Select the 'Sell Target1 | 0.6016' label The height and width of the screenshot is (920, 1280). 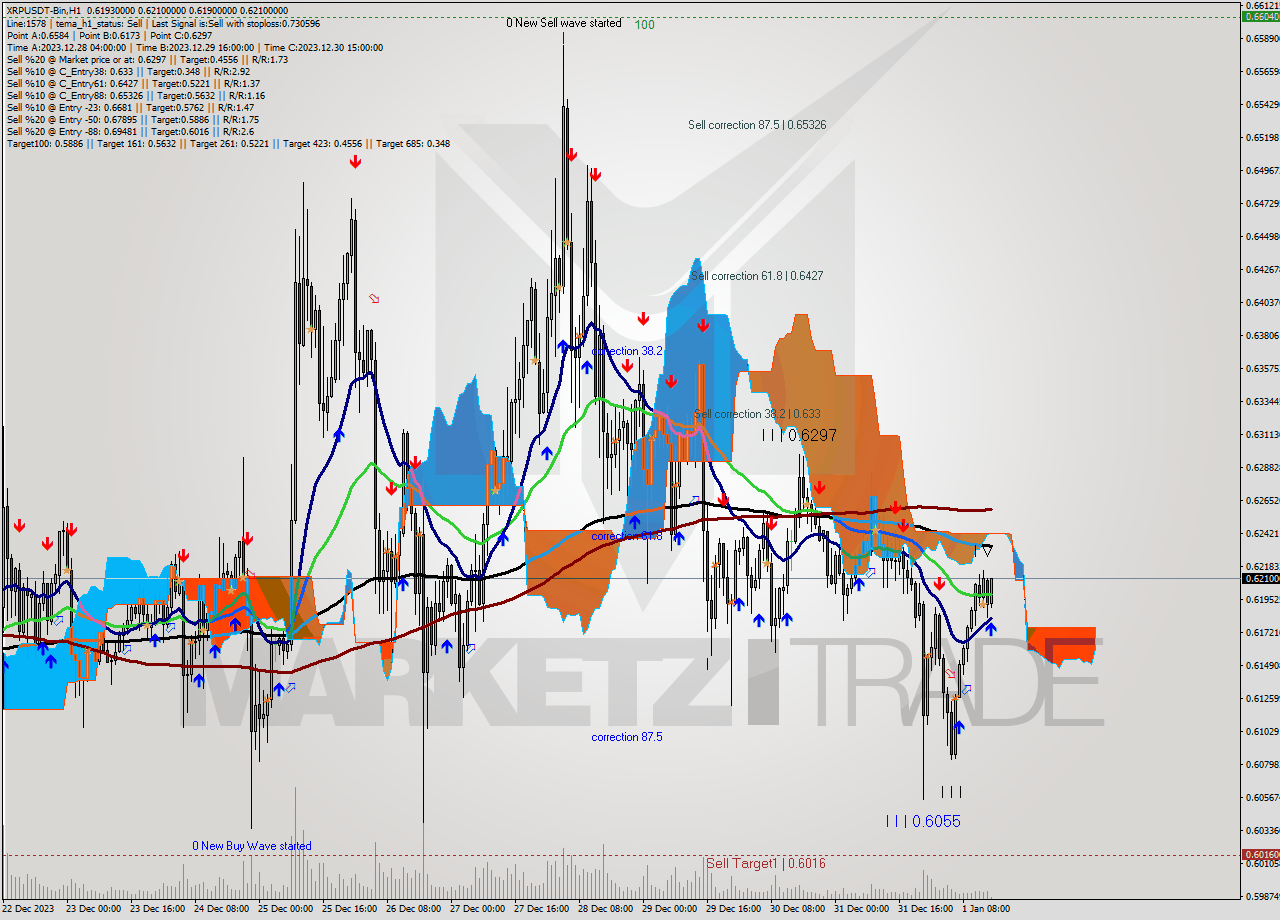point(766,863)
